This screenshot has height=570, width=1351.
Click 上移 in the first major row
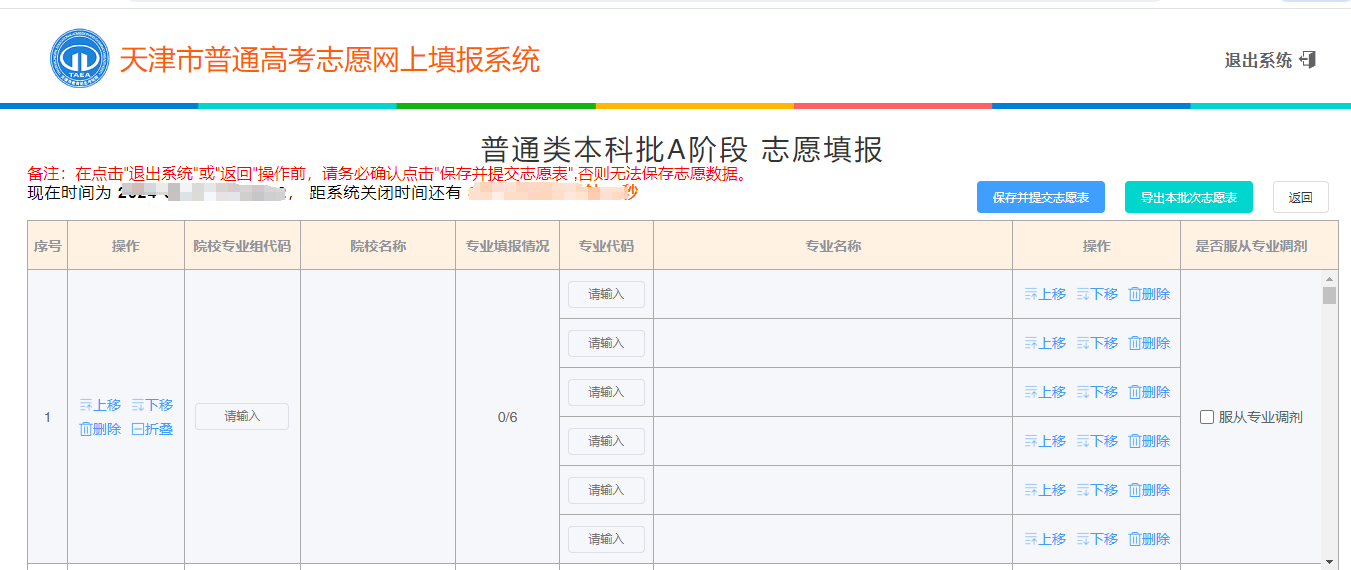[x=1045, y=294]
